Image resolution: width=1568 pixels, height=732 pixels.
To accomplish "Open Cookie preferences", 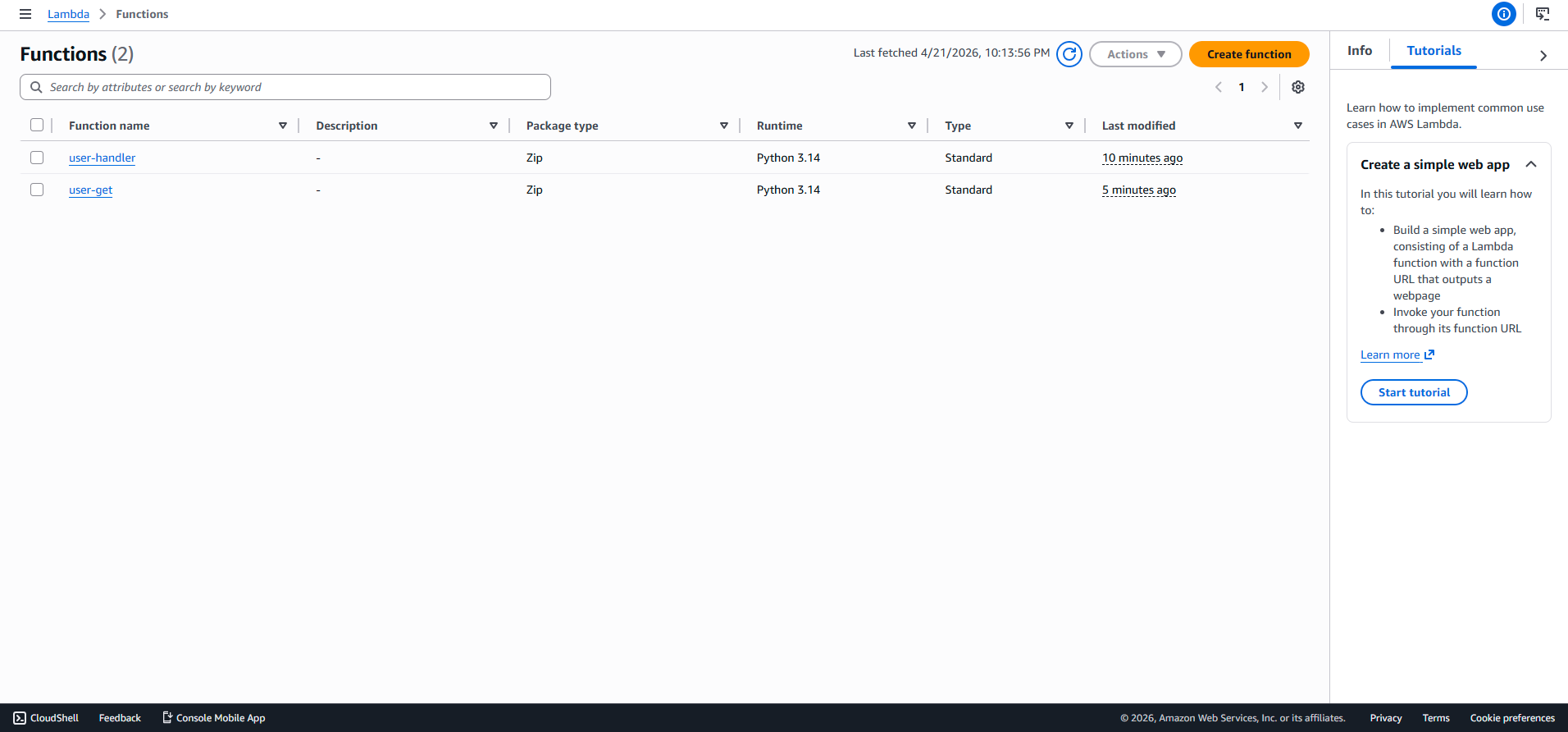I will [1512, 718].
